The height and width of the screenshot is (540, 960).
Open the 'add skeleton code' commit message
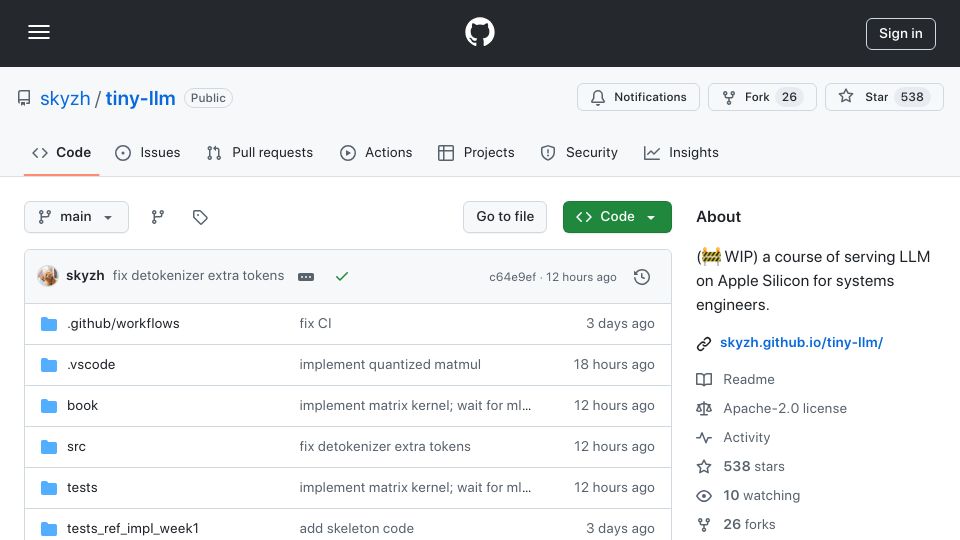point(356,528)
